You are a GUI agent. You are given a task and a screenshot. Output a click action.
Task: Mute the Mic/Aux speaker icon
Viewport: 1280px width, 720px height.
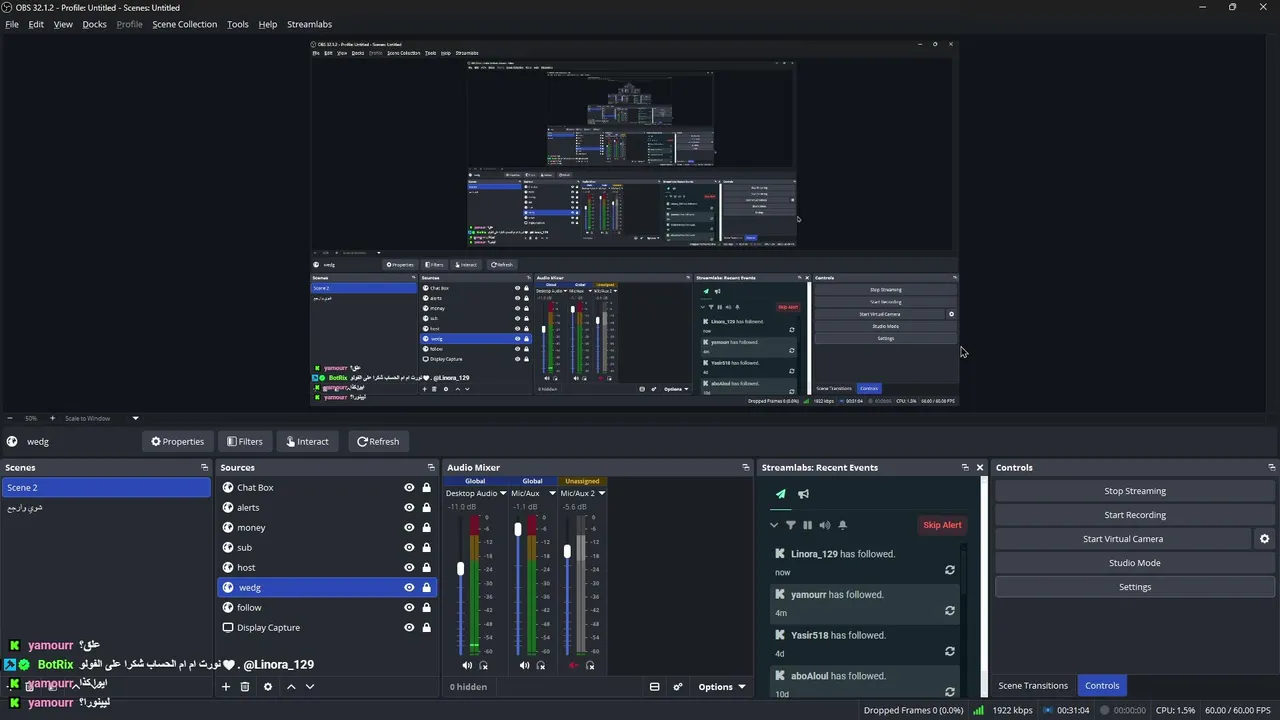[524, 665]
